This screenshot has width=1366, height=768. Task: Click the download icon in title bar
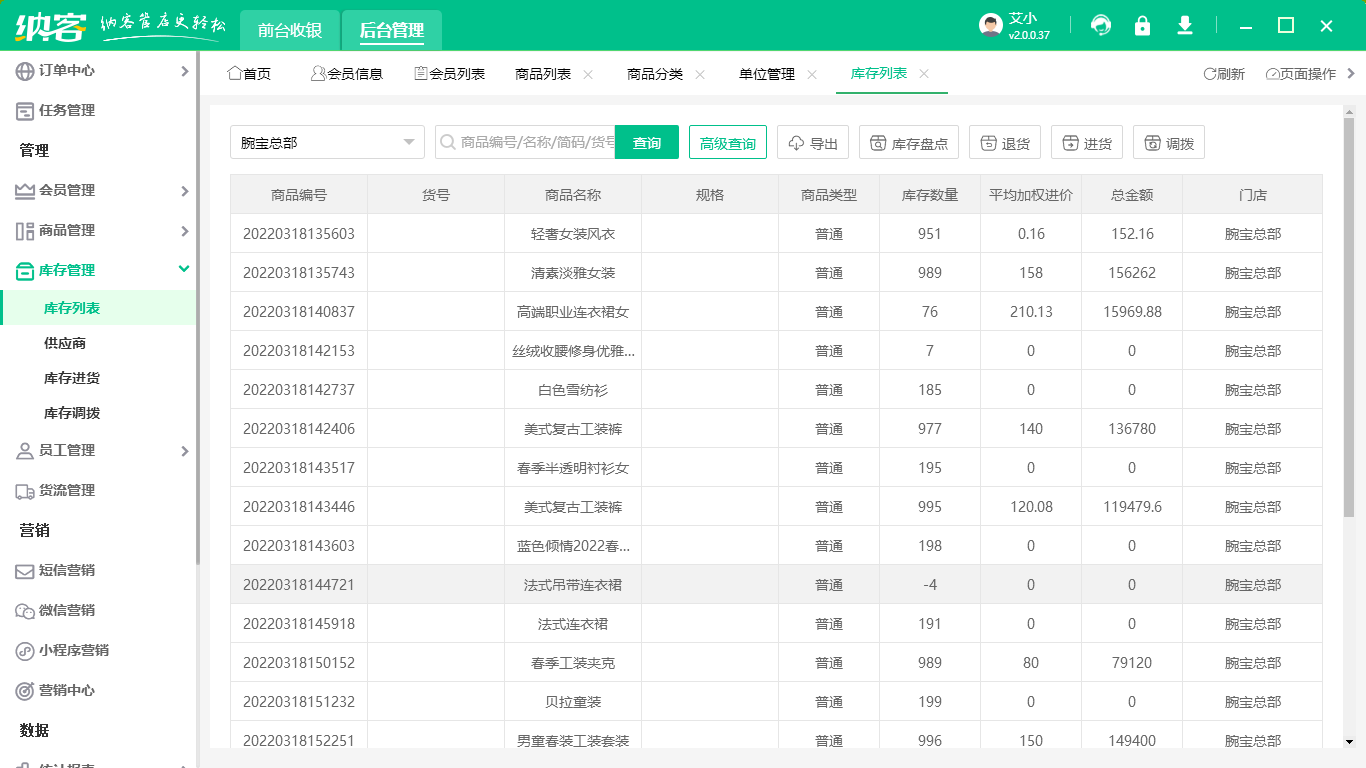pyautogui.click(x=1185, y=25)
